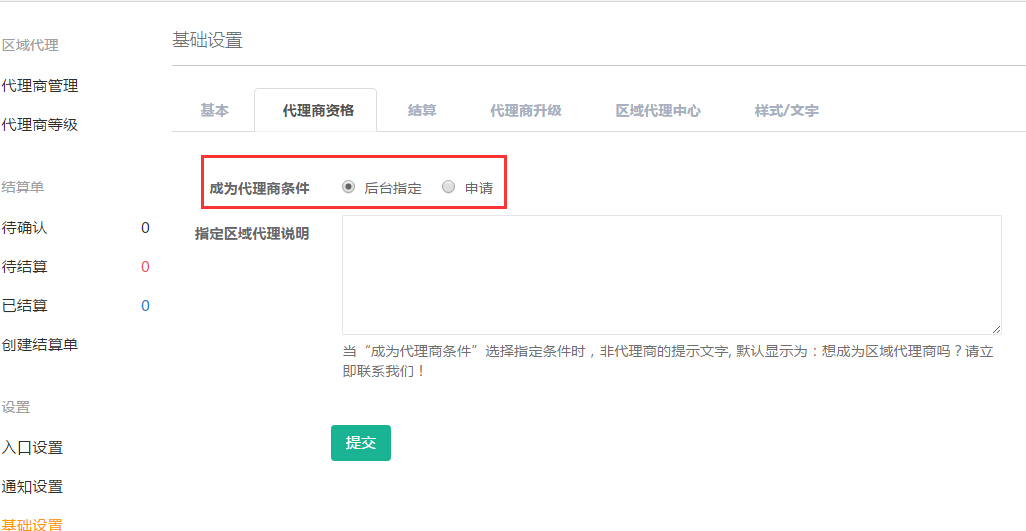The image size is (1026, 531).
Task: Select the 申请 radio button
Action: tap(449, 187)
